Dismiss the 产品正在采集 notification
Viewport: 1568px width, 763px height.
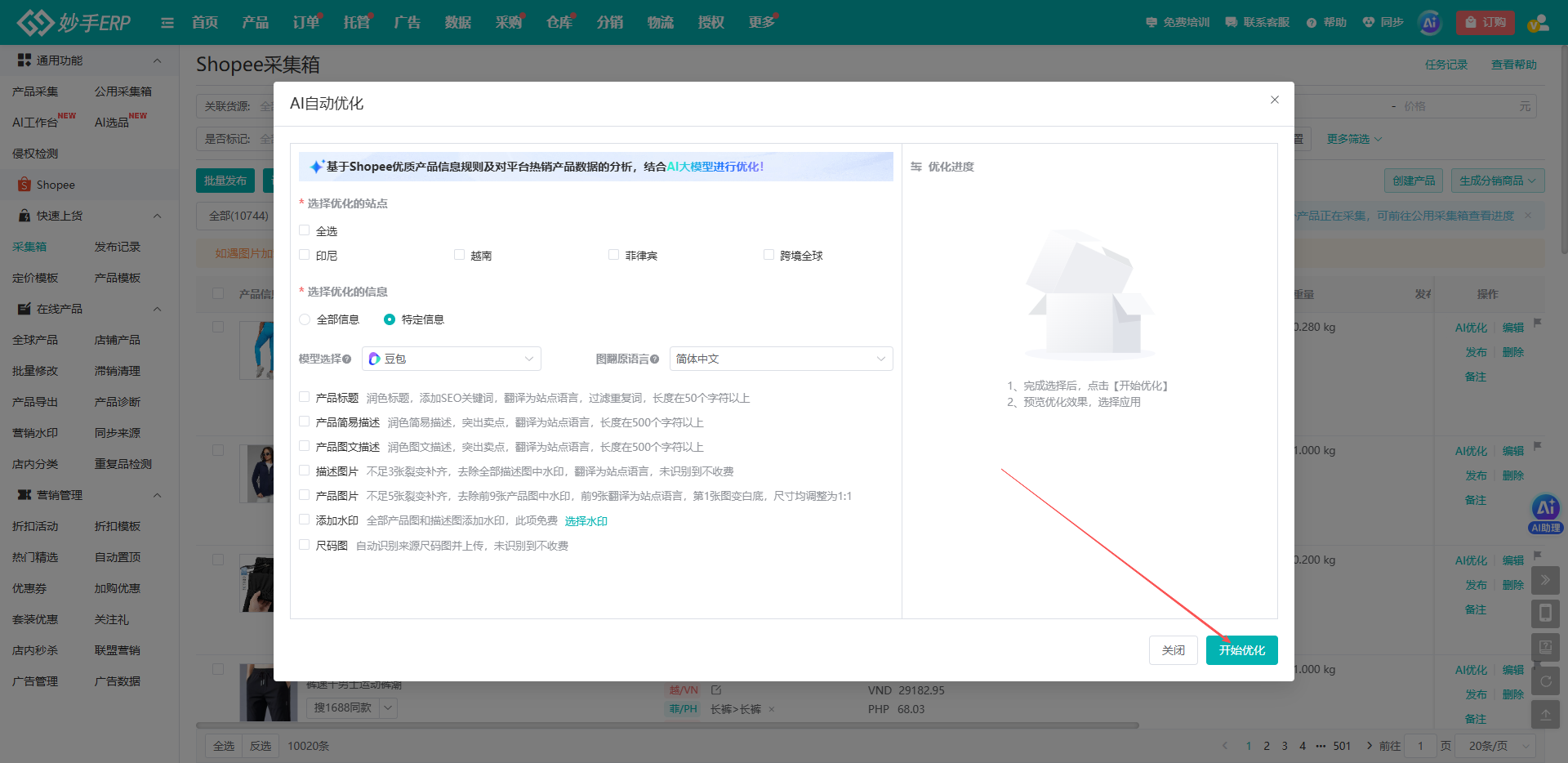pos(1528,216)
